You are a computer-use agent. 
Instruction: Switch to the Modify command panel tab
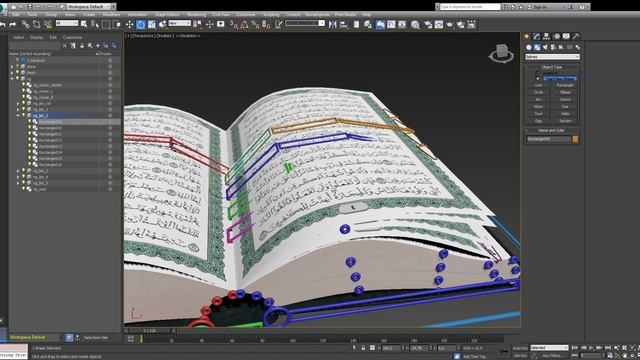tap(536, 36)
